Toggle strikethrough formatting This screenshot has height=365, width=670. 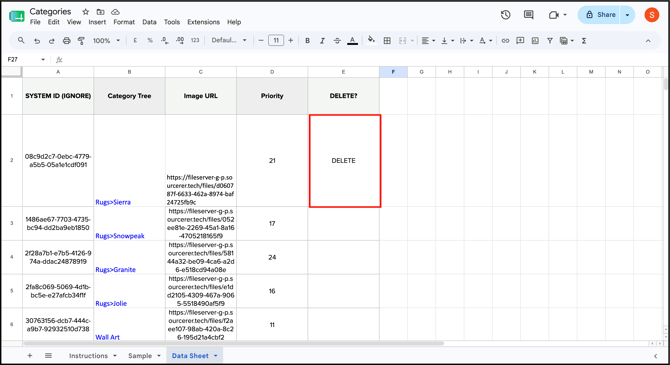point(337,41)
